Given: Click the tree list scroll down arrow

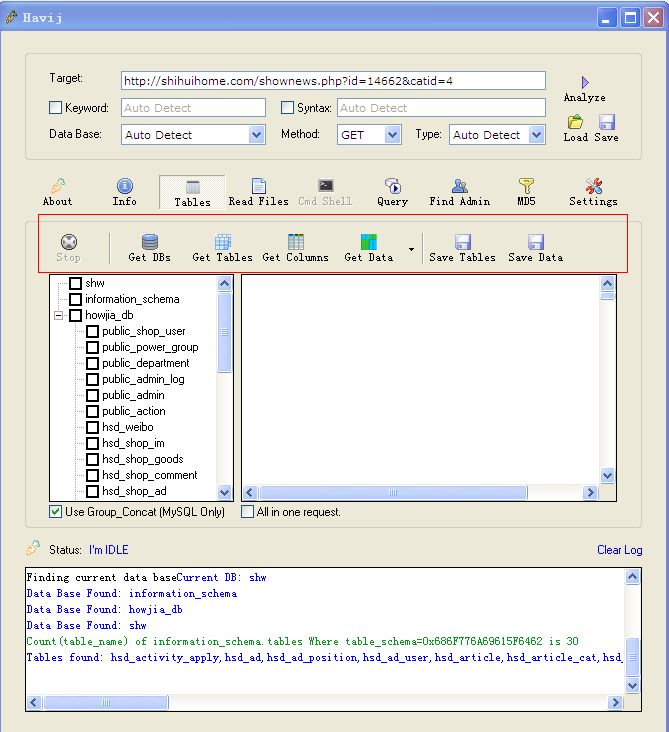Looking at the screenshot, I should click(x=225, y=492).
